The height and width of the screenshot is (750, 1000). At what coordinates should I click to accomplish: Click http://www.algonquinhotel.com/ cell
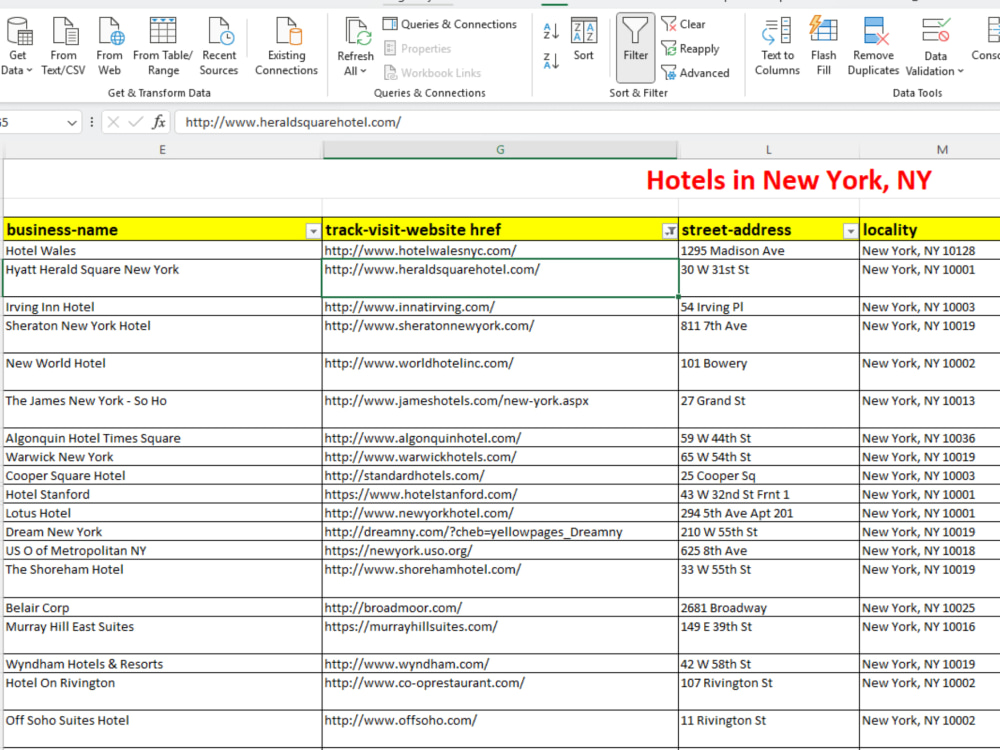[x=500, y=438]
